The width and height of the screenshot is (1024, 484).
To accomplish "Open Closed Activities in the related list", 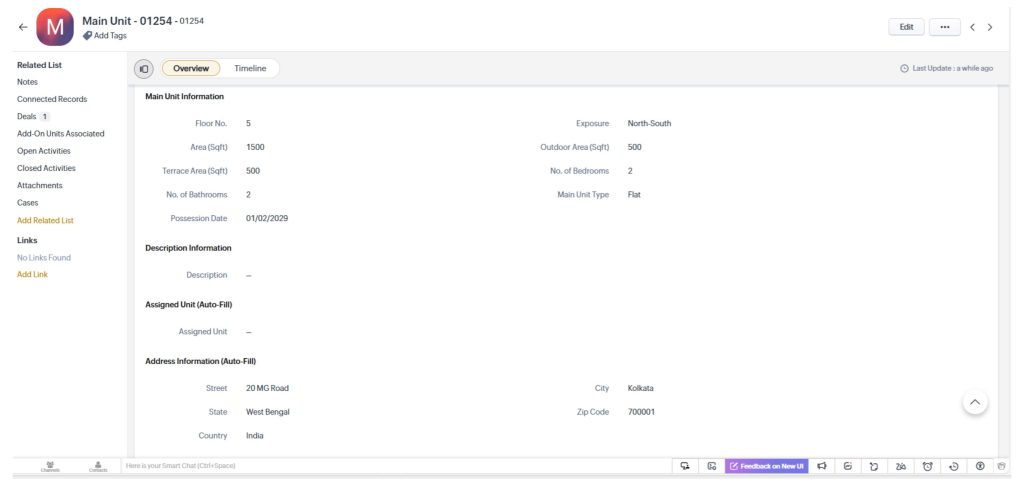I will (46, 169).
